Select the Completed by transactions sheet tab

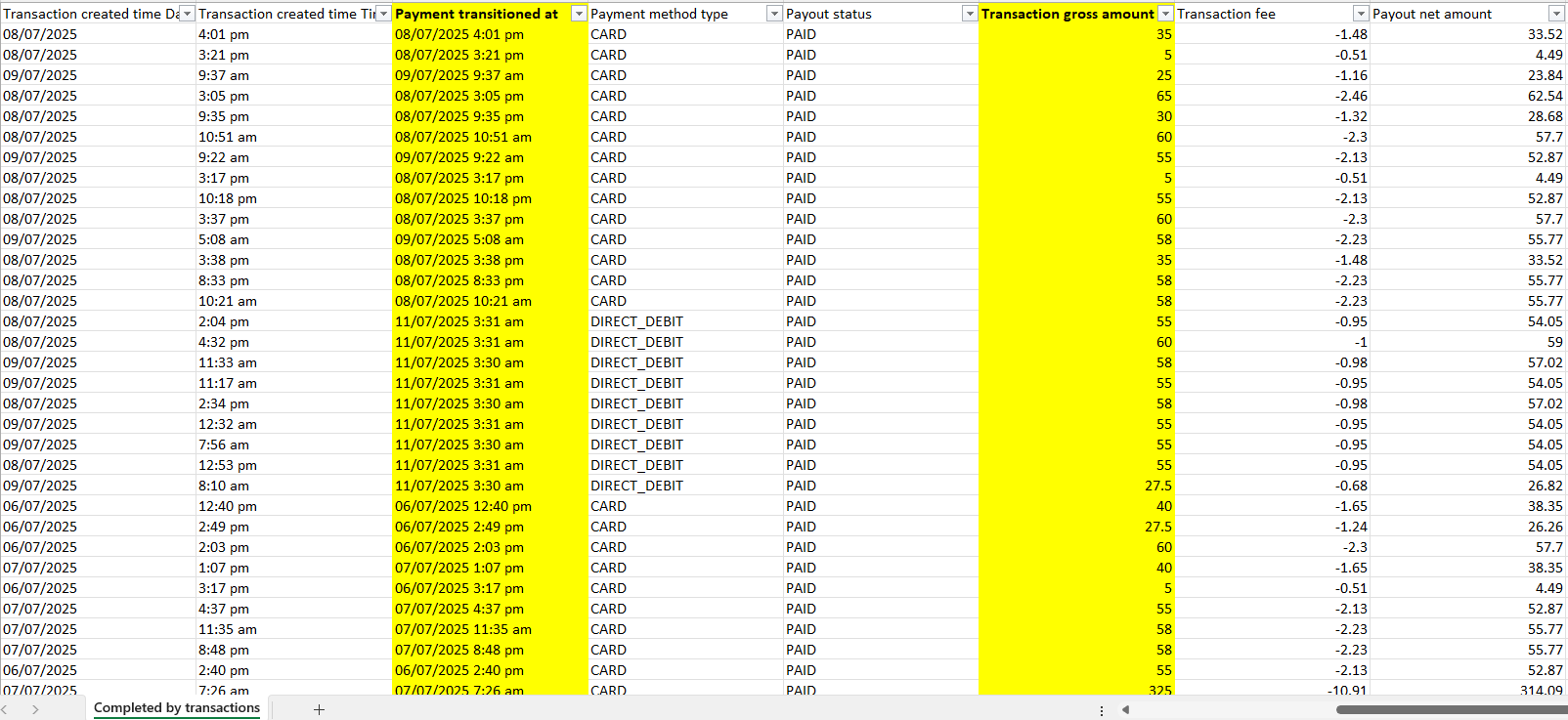pyautogui.click(x=177, y=708)
